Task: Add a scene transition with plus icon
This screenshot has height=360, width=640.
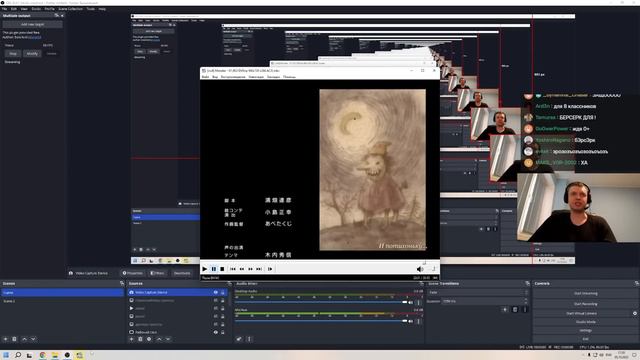Action: click(505, 309)
